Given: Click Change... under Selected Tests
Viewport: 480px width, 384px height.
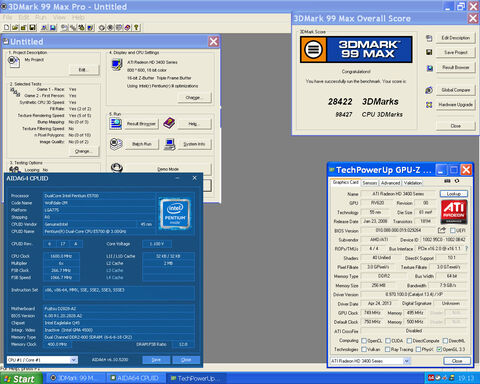Looking at the screenshot, I should [84, 151].
